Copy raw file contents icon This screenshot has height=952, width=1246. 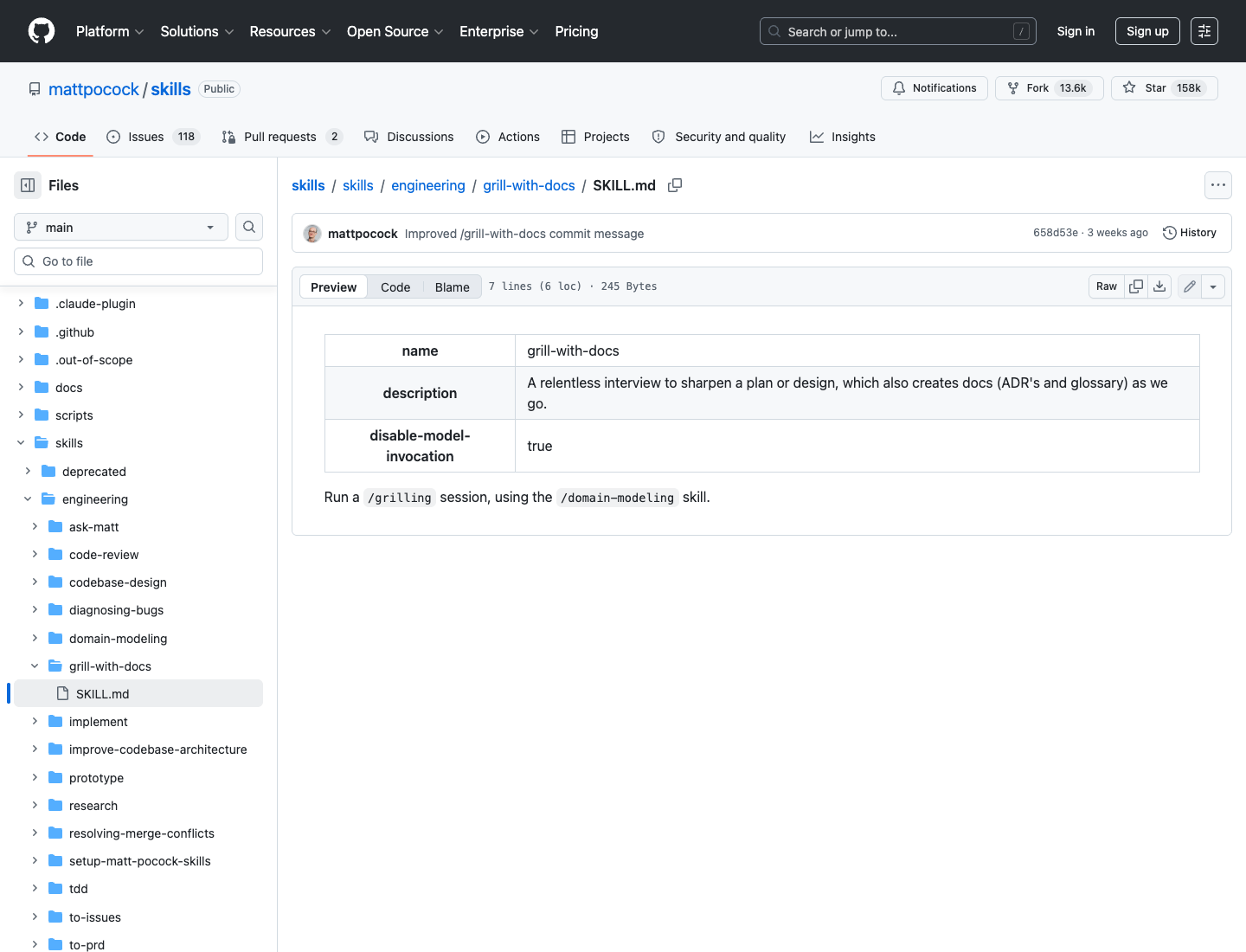coord(1136,286)
